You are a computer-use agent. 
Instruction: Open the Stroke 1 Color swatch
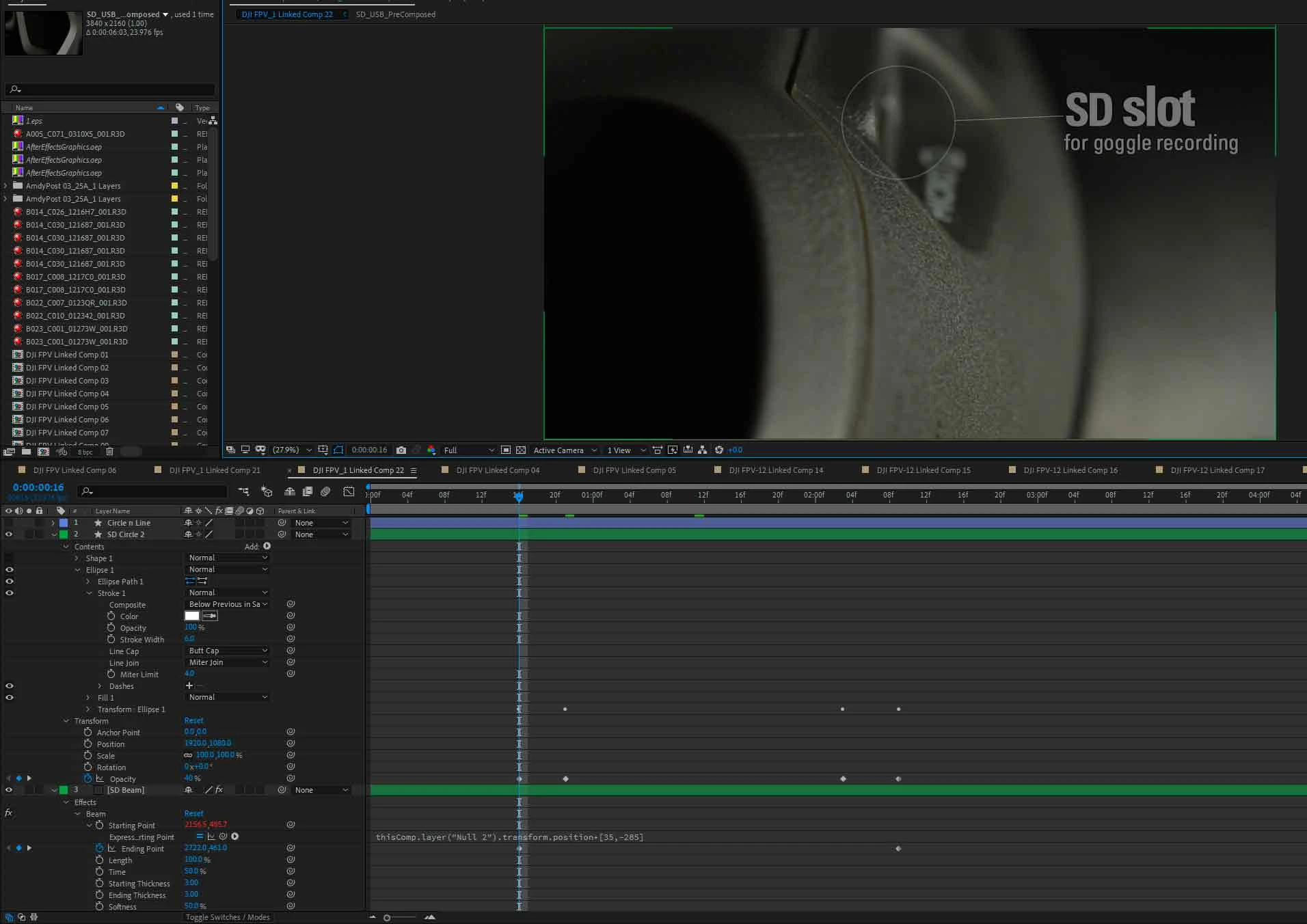[x=192, y=616]
